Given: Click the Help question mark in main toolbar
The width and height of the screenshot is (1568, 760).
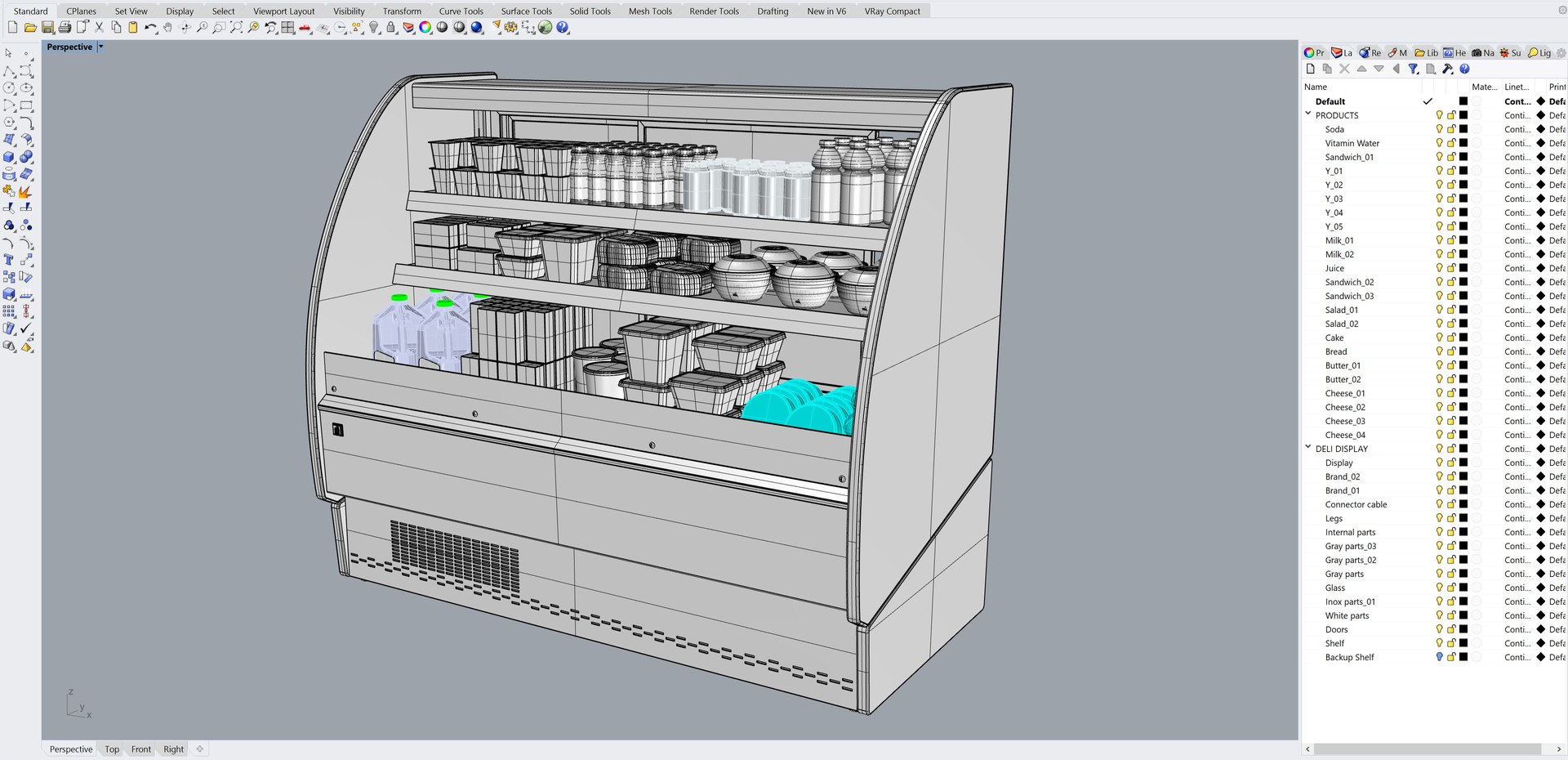Looking at the screenshot, I should [563, 27].
